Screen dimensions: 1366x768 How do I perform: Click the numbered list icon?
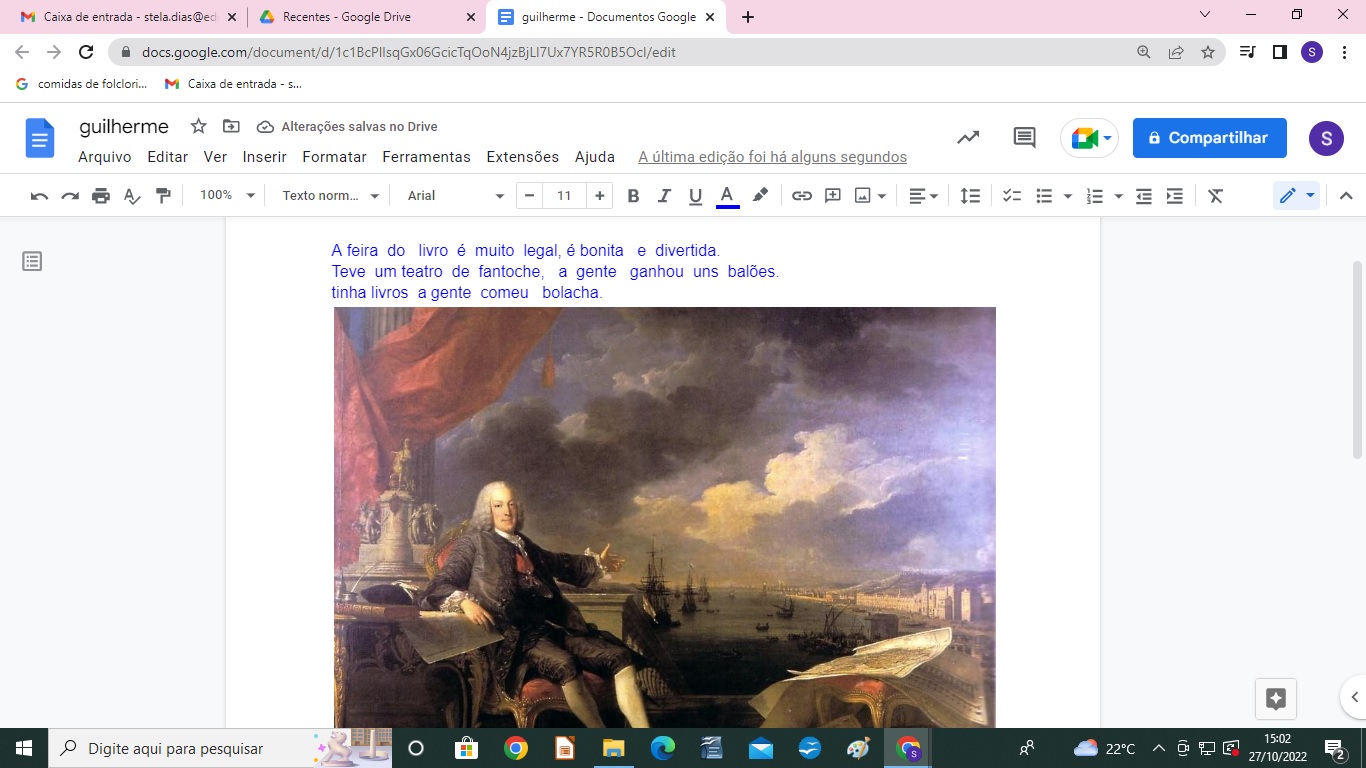pyautogui.click(x=1095, y=196)
